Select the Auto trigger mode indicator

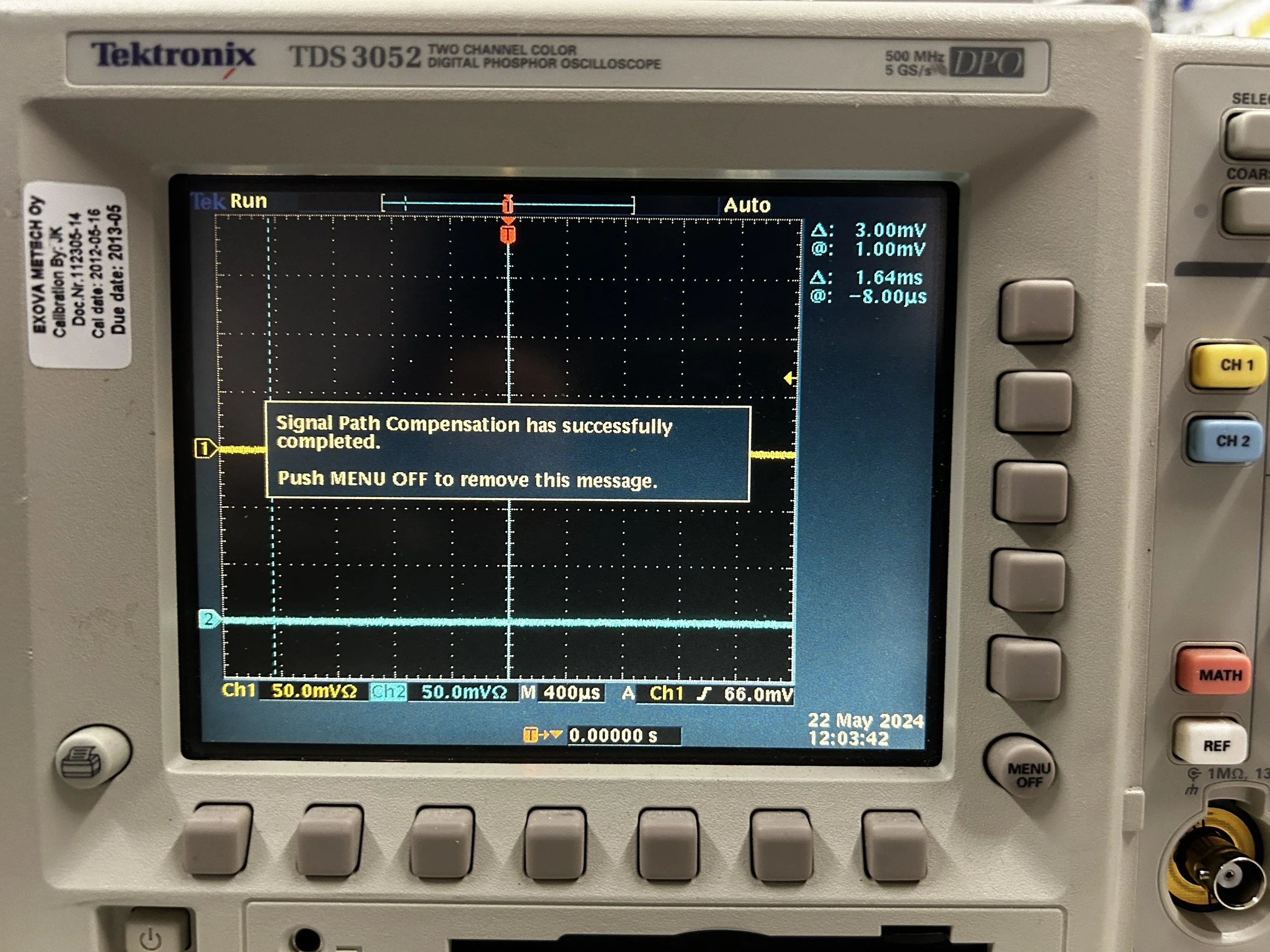point(748,205)
